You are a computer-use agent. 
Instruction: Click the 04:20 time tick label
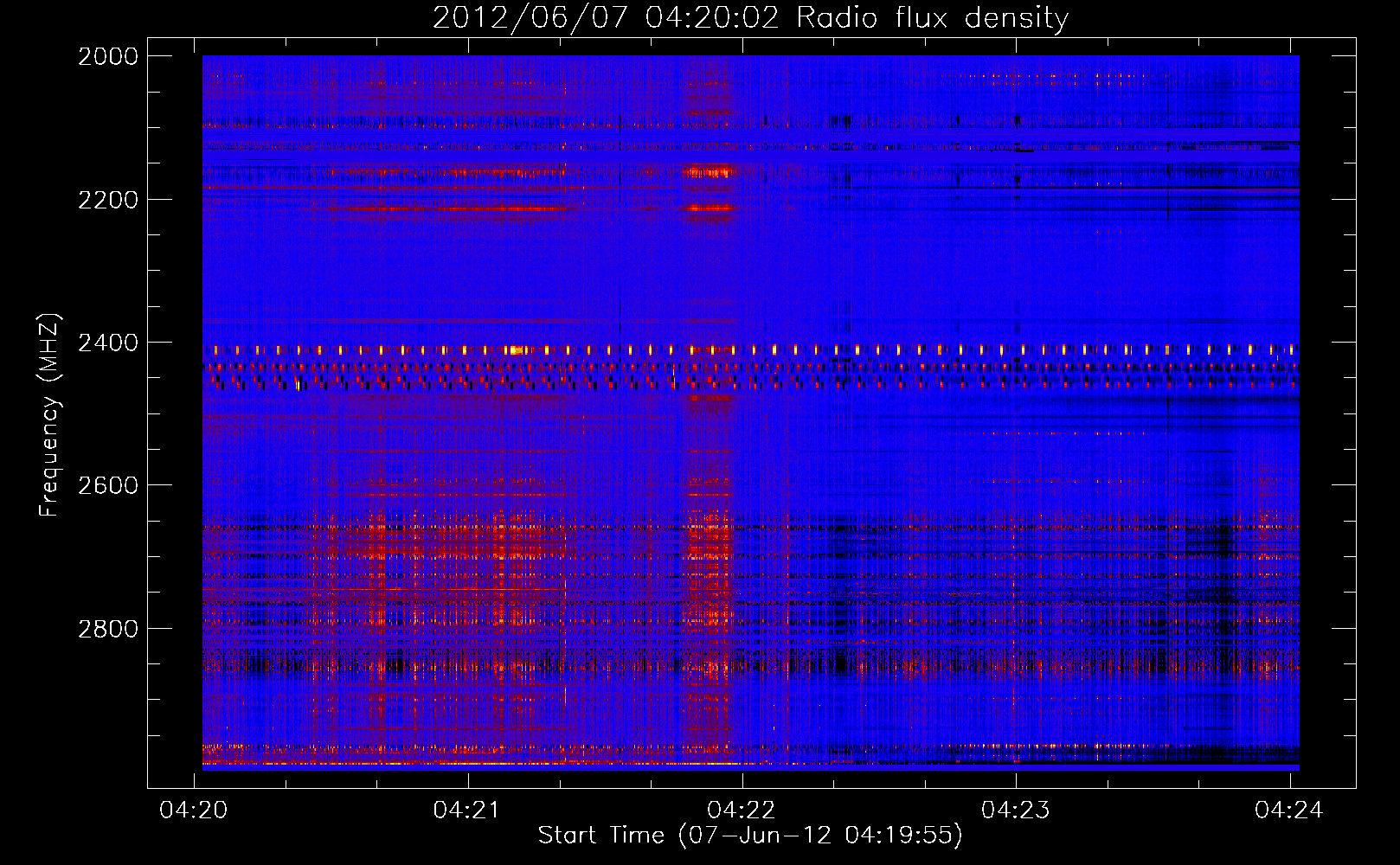(195, 810)
